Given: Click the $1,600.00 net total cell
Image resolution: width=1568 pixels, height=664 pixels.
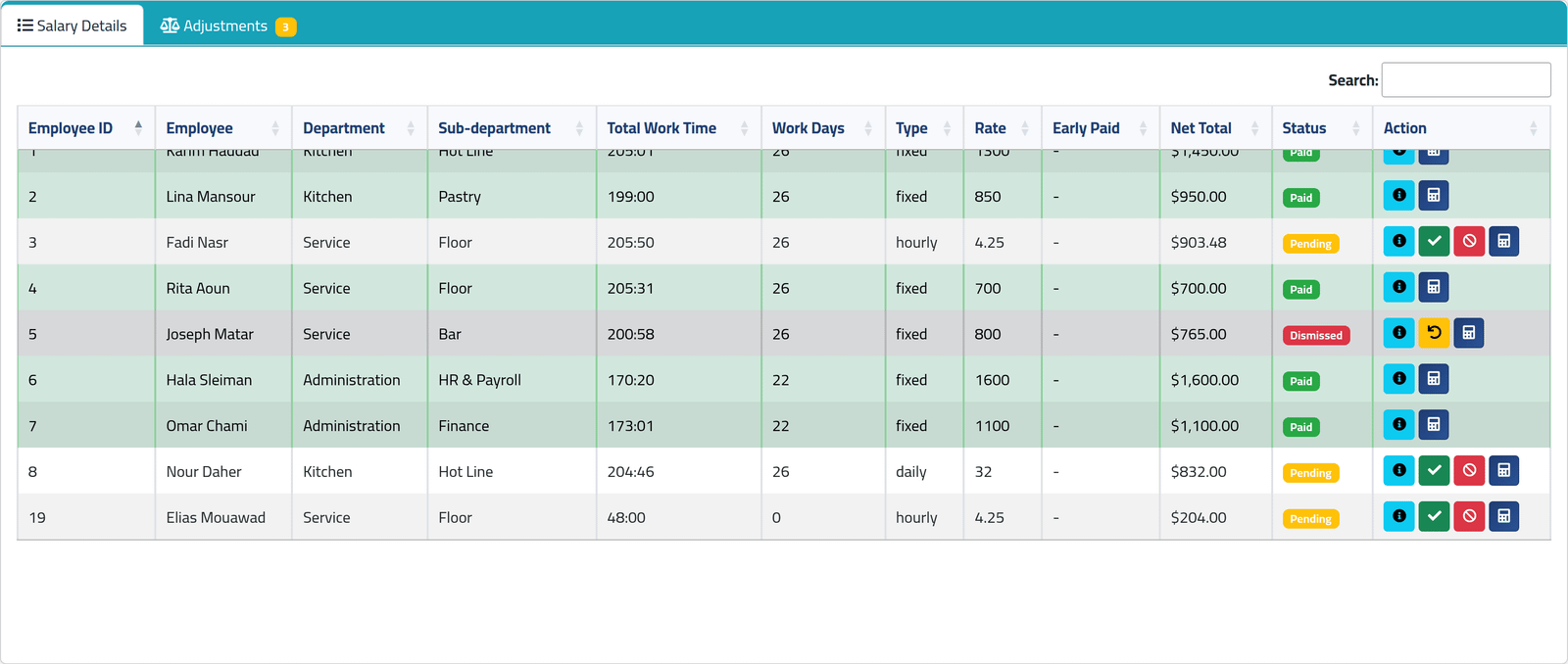Looking at the screenshot, I should 1215,380.
